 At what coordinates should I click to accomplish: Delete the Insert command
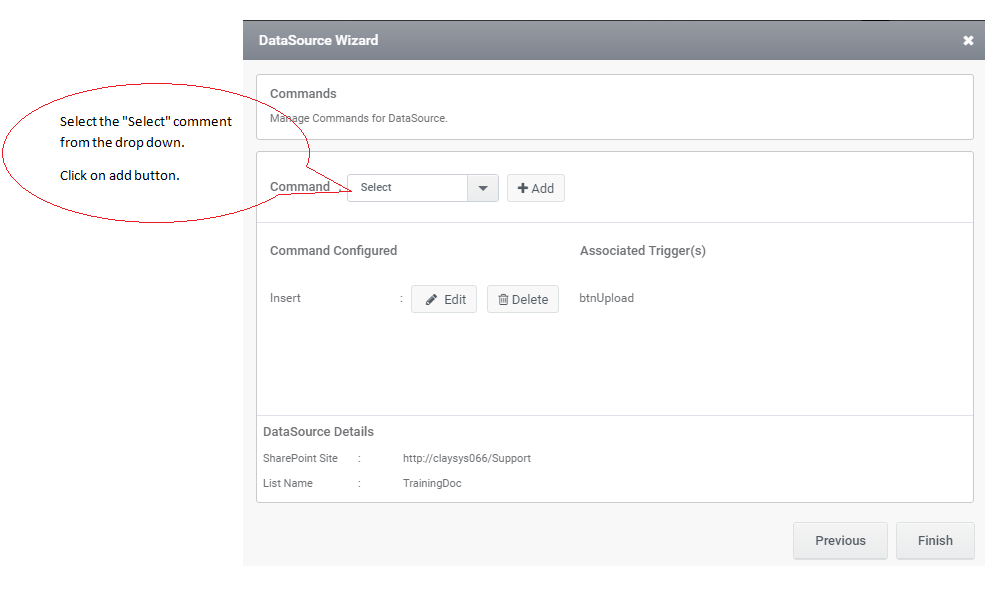(x=523, y=299)
